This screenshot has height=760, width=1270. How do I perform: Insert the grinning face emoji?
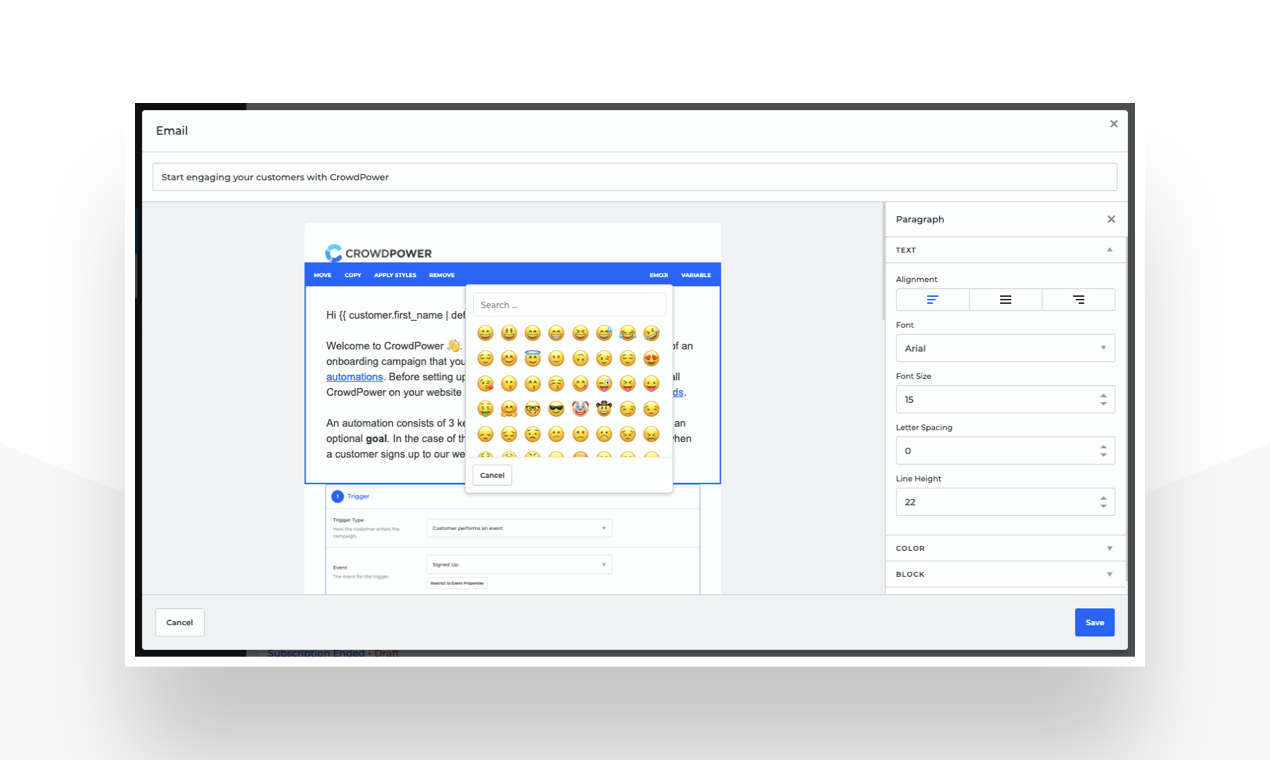(485, 333)
